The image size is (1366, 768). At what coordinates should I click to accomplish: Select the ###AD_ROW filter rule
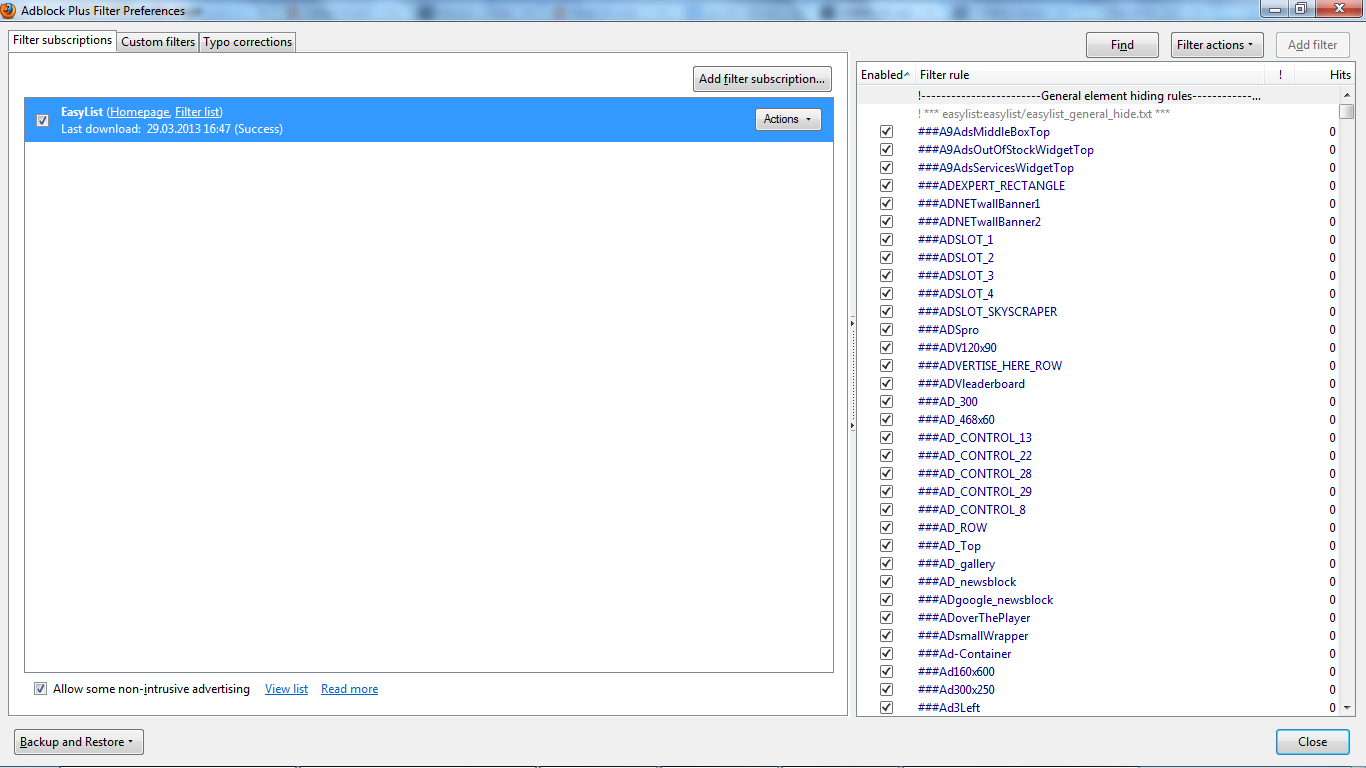coord(951,528)
